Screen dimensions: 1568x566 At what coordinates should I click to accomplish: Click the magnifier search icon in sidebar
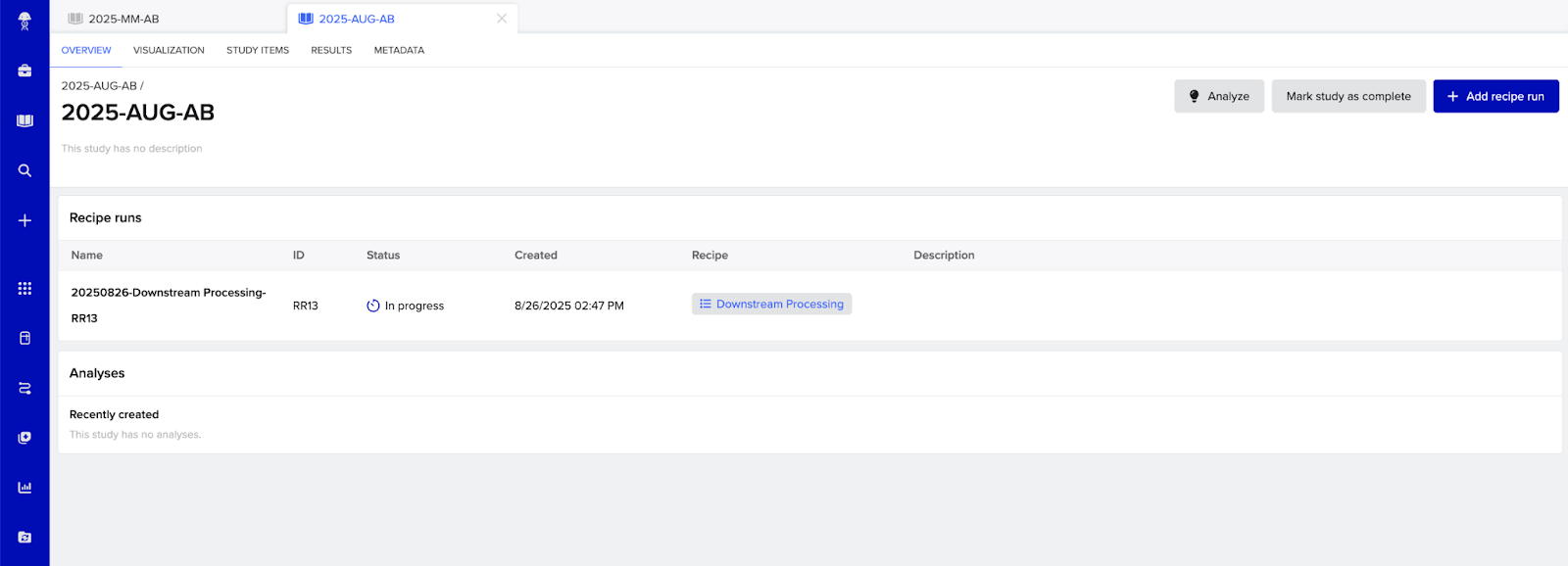pos(24,170)
